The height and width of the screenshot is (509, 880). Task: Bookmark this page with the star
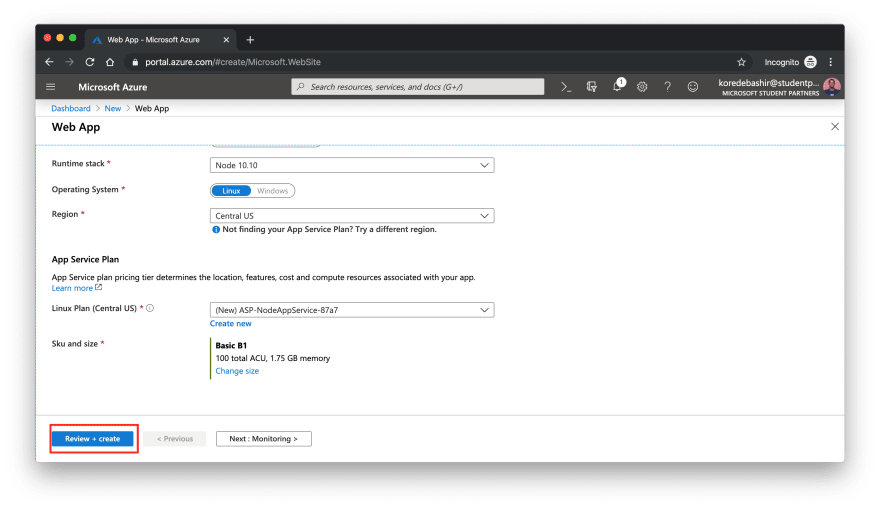741,62
